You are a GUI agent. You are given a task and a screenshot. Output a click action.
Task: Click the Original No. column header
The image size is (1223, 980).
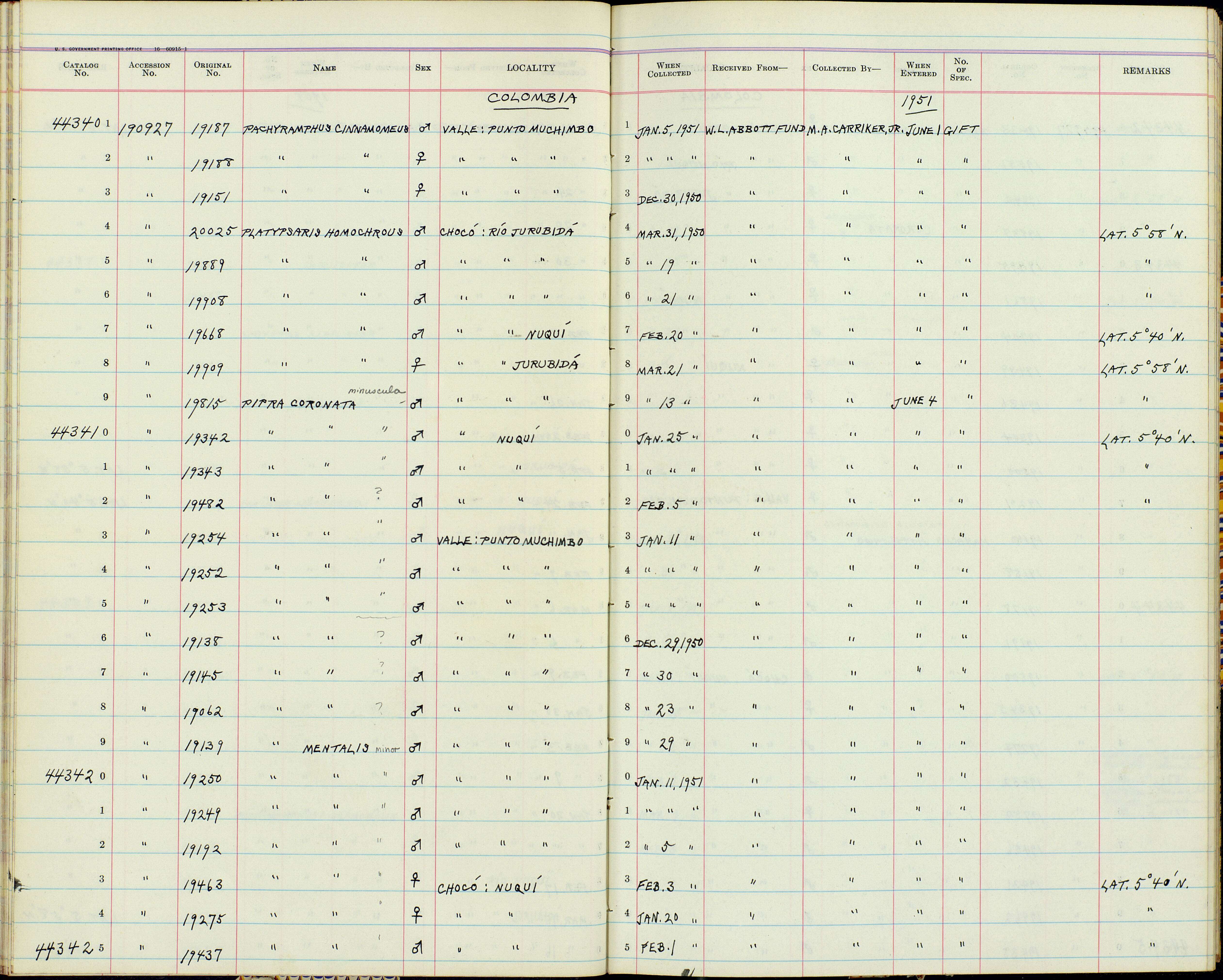[213, 69]
